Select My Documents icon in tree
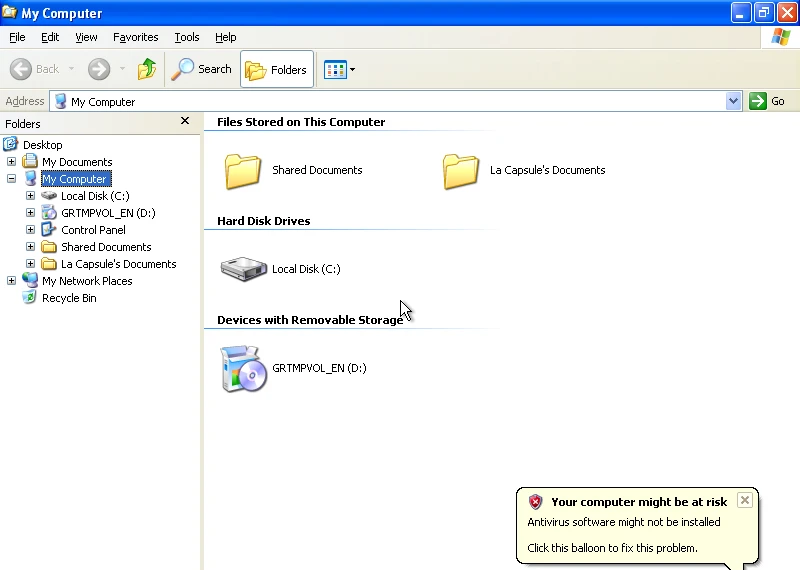The width and height of the screenshot is (800, 570). tap(30, 161)
